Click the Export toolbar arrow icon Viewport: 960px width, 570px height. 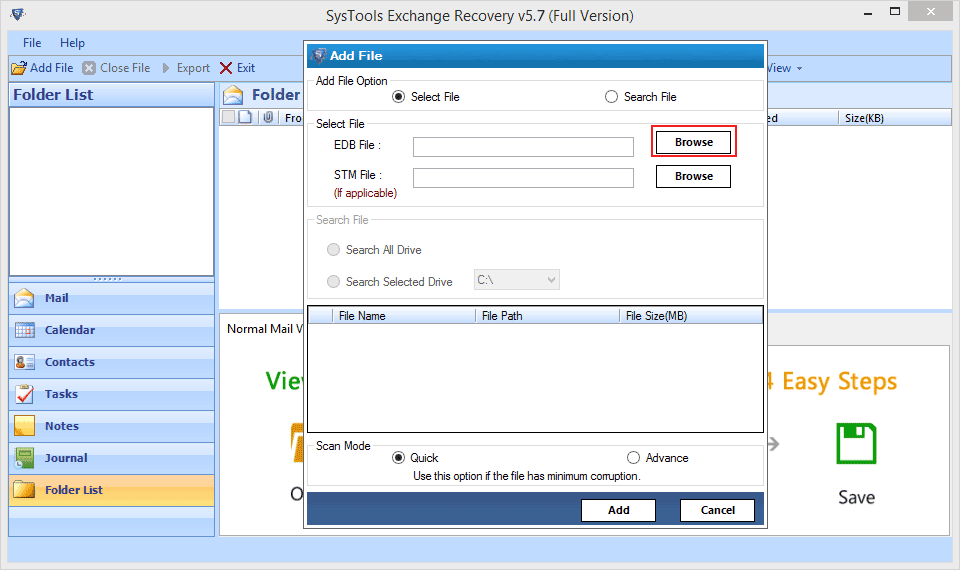tap(166, 68)
